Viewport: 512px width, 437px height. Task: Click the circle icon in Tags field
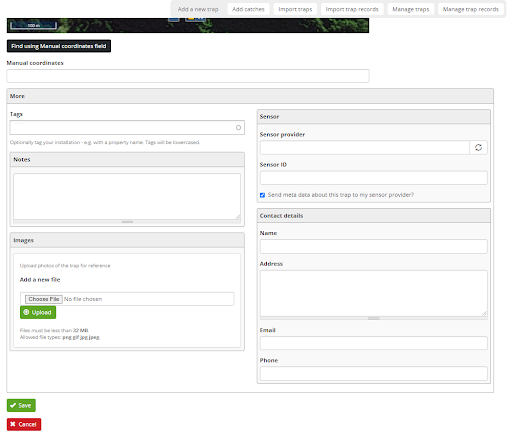[238, 128]
